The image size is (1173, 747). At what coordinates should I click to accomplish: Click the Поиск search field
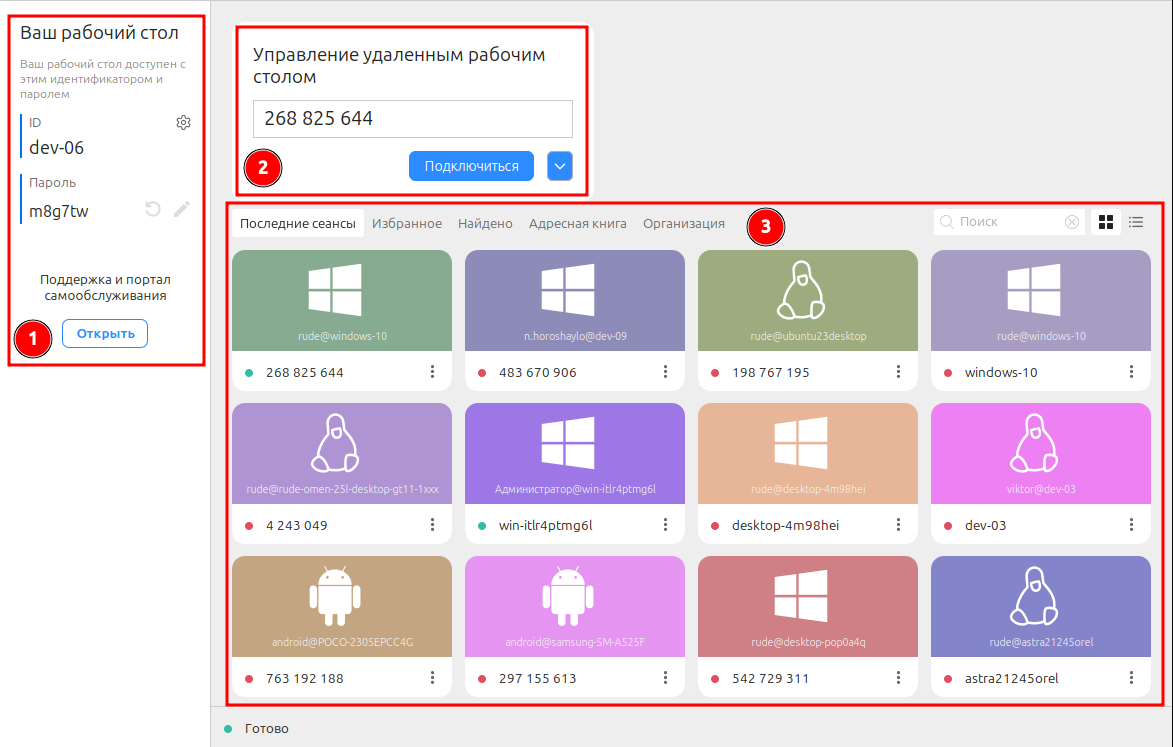click(1008, 222)
